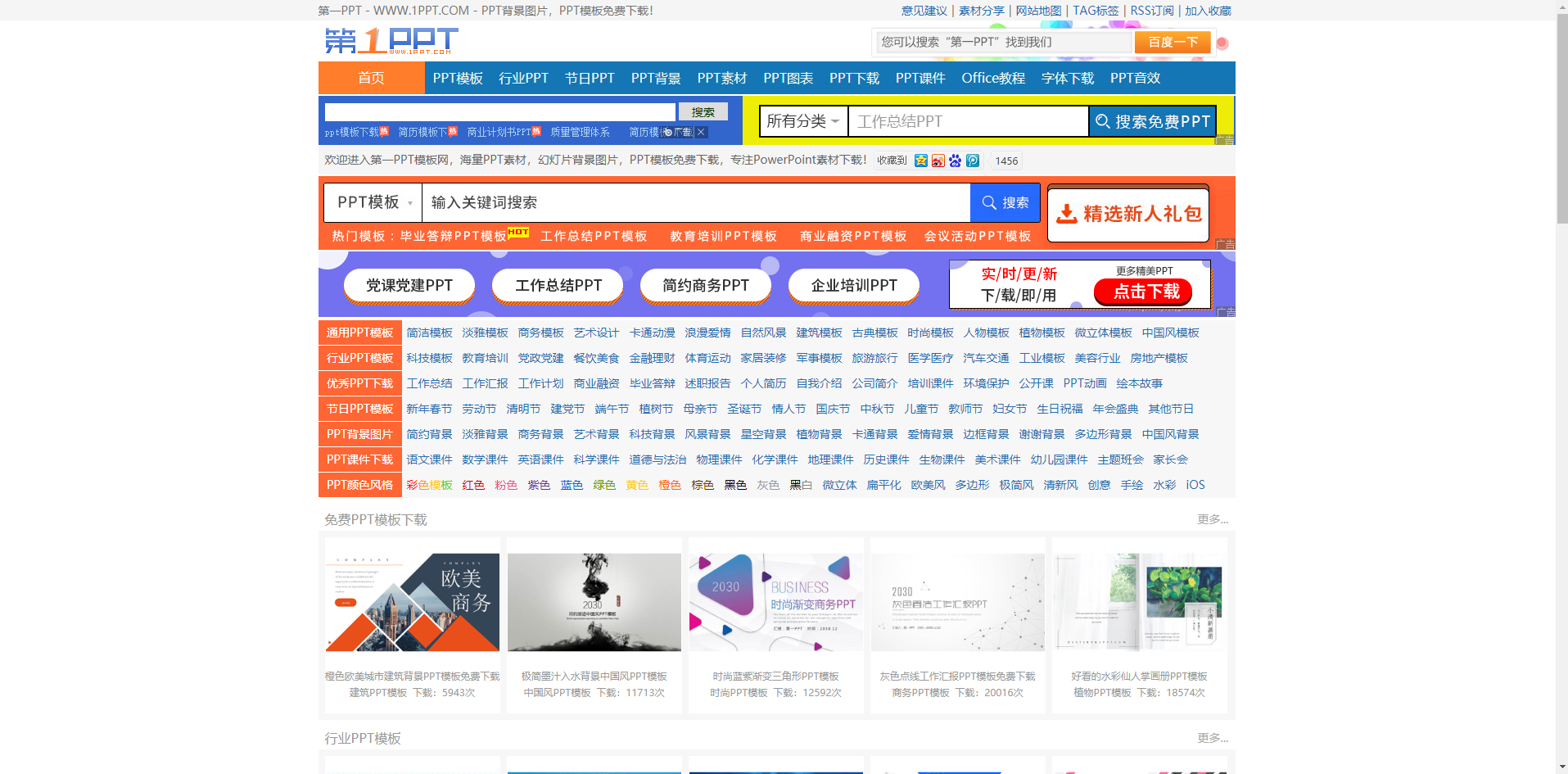Screen dimensions: 1568x774
Task: Click the blue 搜索 button with magnifier
Action: [x=1005, y=202]
